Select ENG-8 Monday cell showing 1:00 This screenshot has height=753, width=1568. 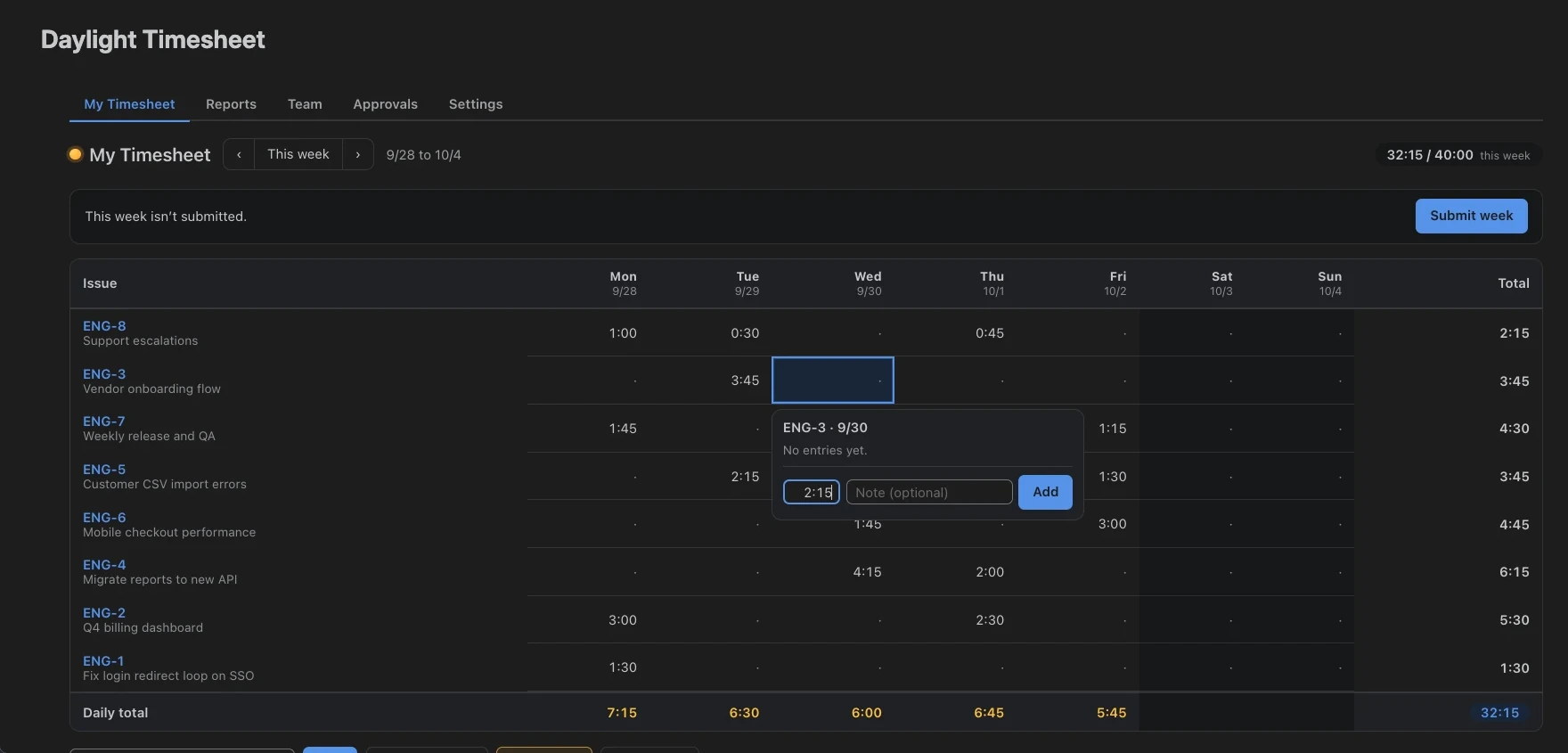[x=588, y=333]
